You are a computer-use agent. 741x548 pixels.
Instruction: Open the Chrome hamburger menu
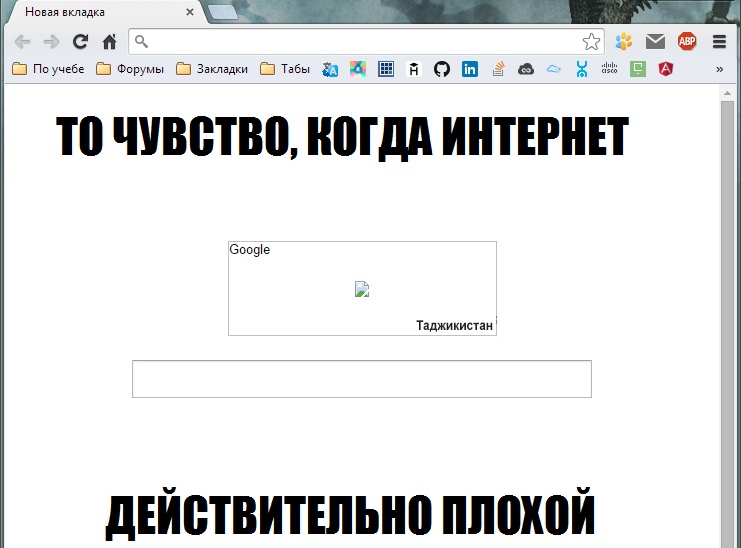click(719, 41)
